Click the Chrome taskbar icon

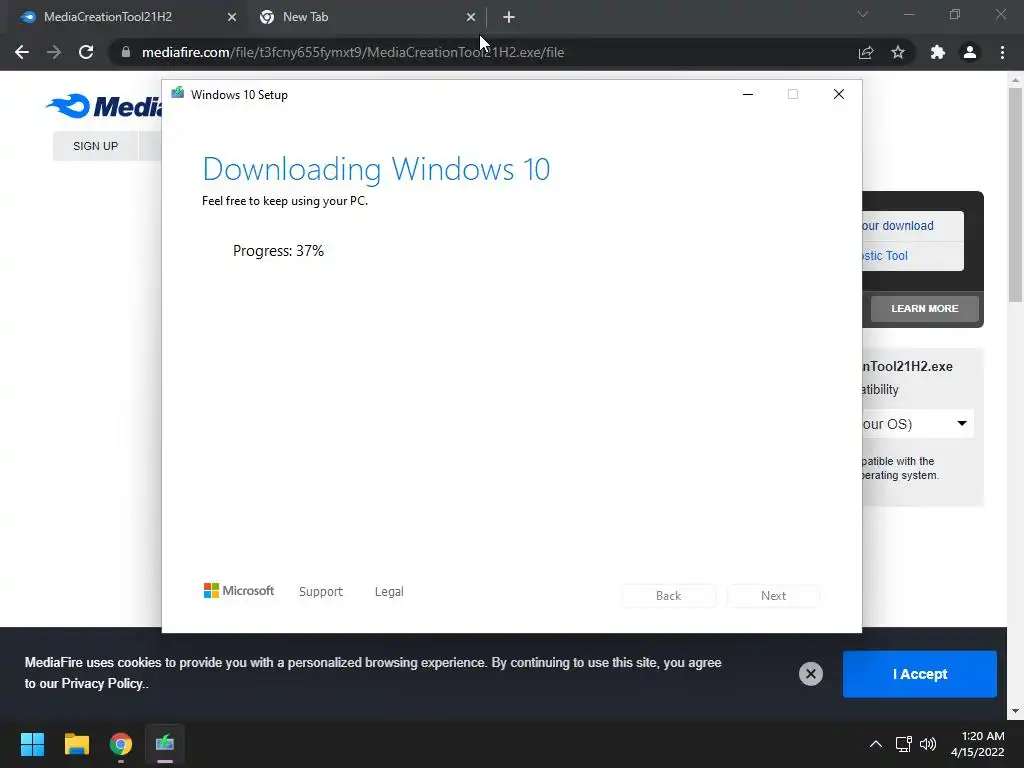point(121,744)
